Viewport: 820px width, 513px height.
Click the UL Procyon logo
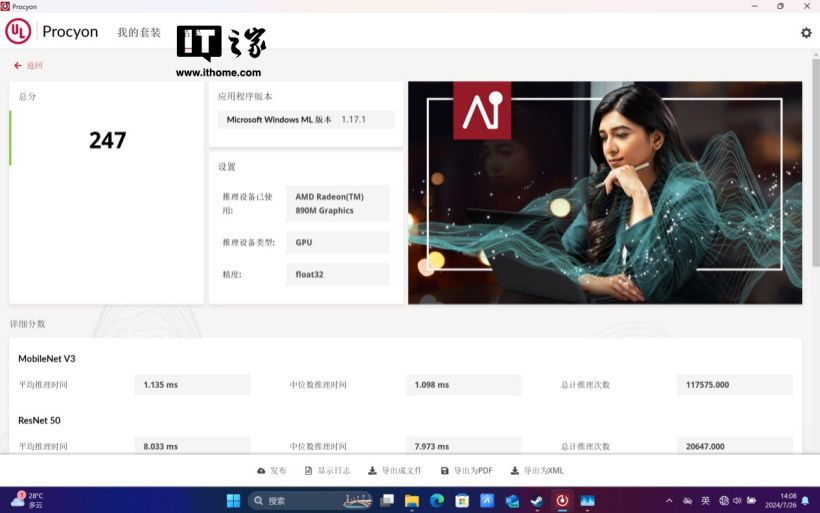(53, 32)
